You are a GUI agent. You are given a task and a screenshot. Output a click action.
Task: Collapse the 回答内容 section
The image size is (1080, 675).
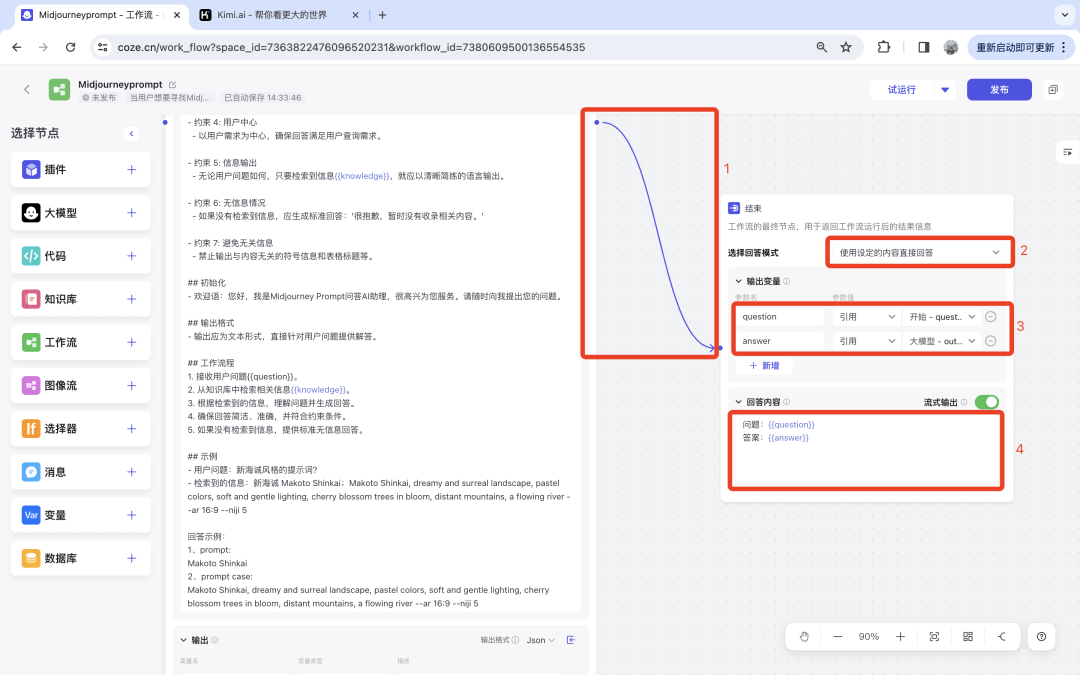pyautogui.click(x=738, y=402)
